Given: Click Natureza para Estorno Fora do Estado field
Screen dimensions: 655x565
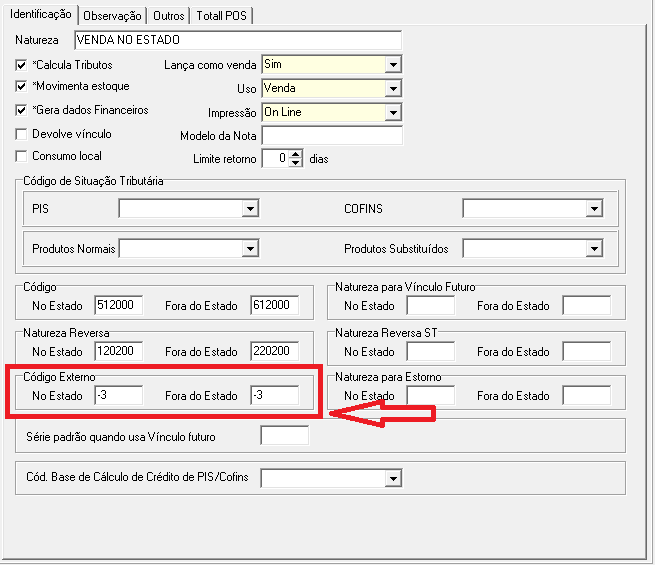Looking at the screenshot, I should (x=586, y=395).
